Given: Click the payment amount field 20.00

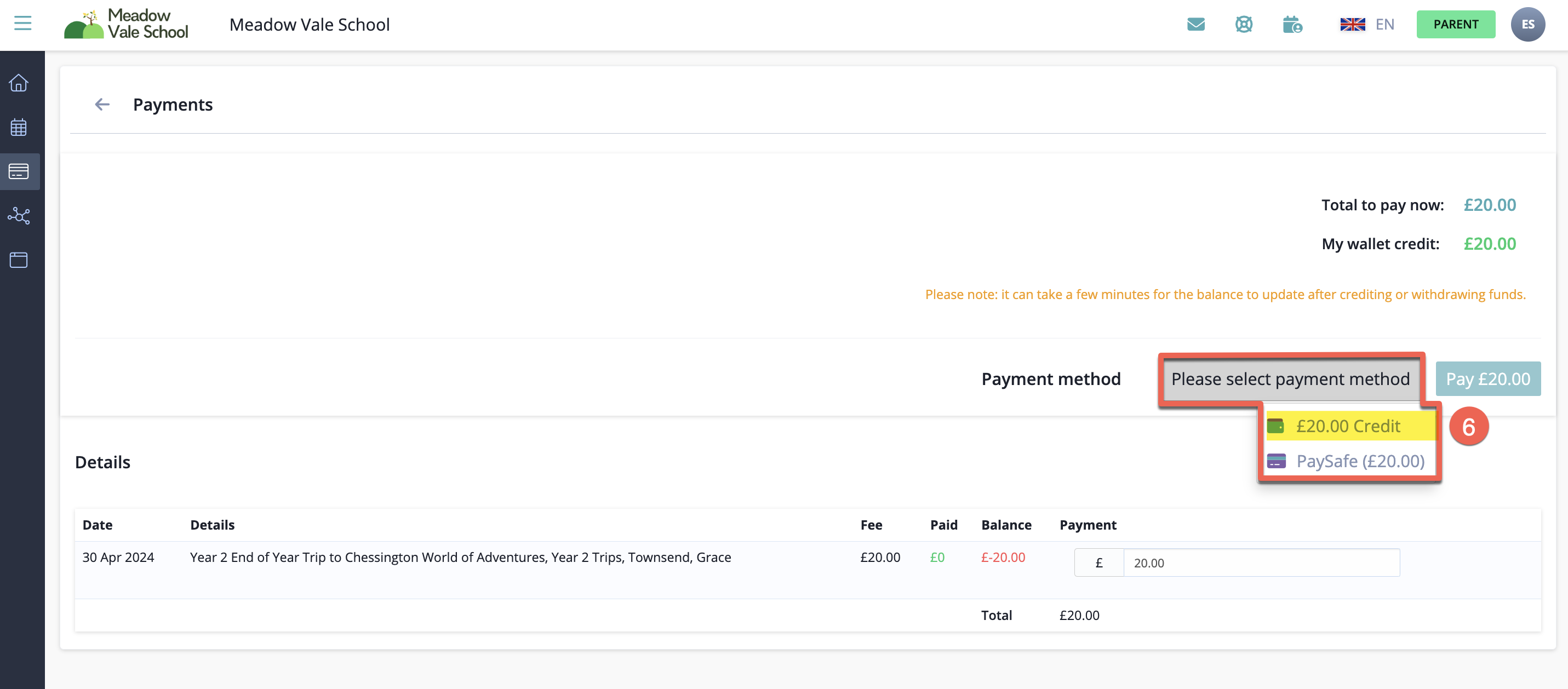Looking at the screenshot, I should pos(1260,563).
